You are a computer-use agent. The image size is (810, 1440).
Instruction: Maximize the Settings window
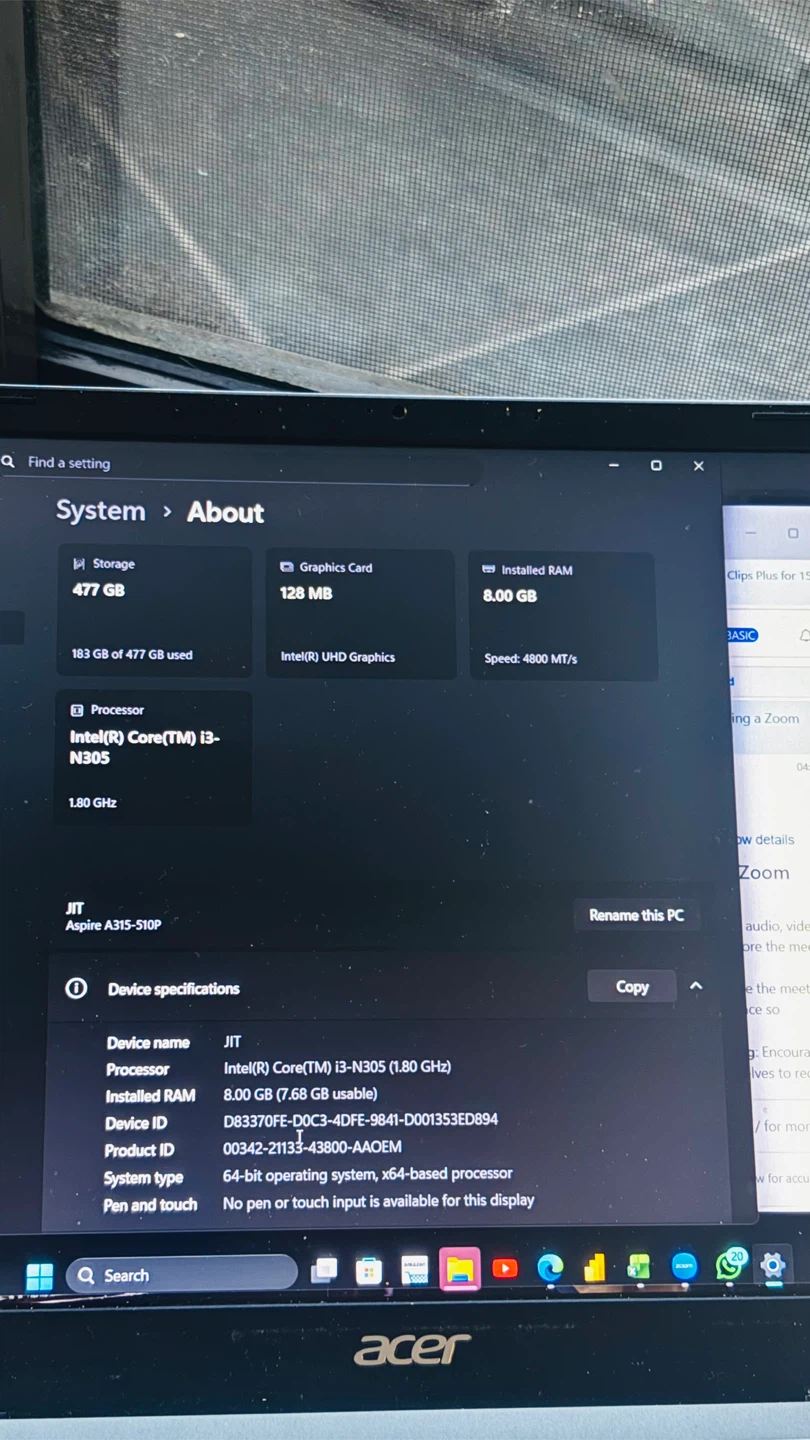(656, 465)
